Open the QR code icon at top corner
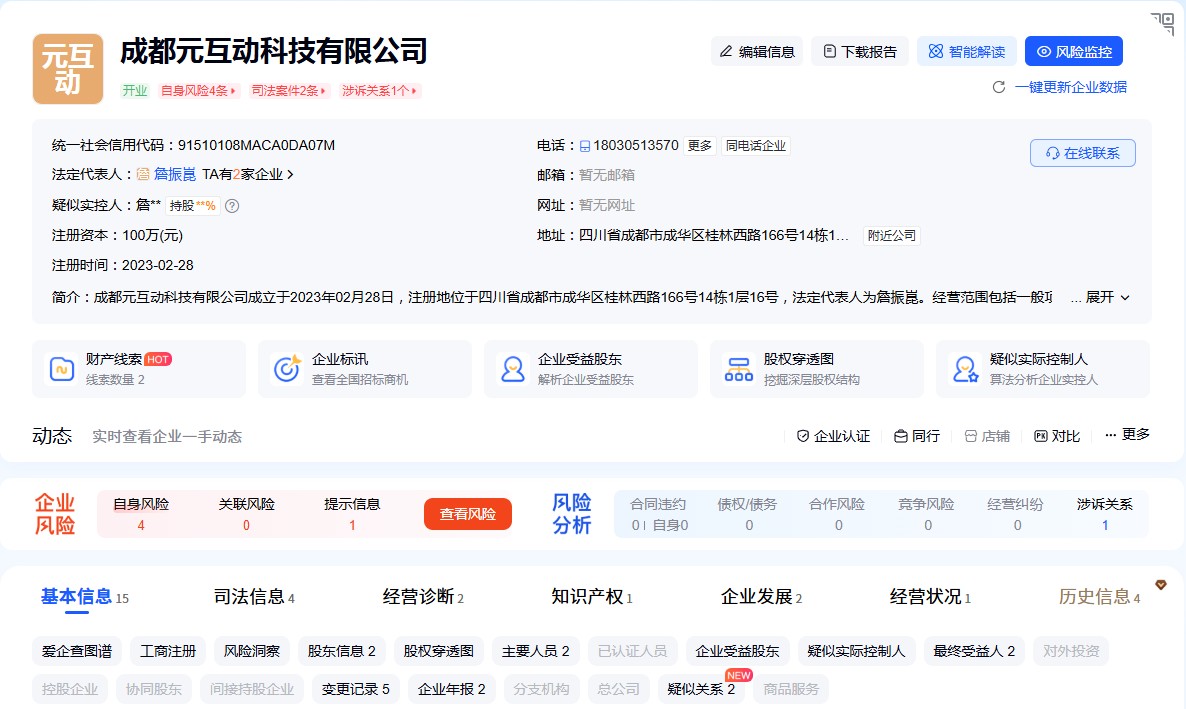Screen dimensions: 1186x709 [x=1163, y=23]
